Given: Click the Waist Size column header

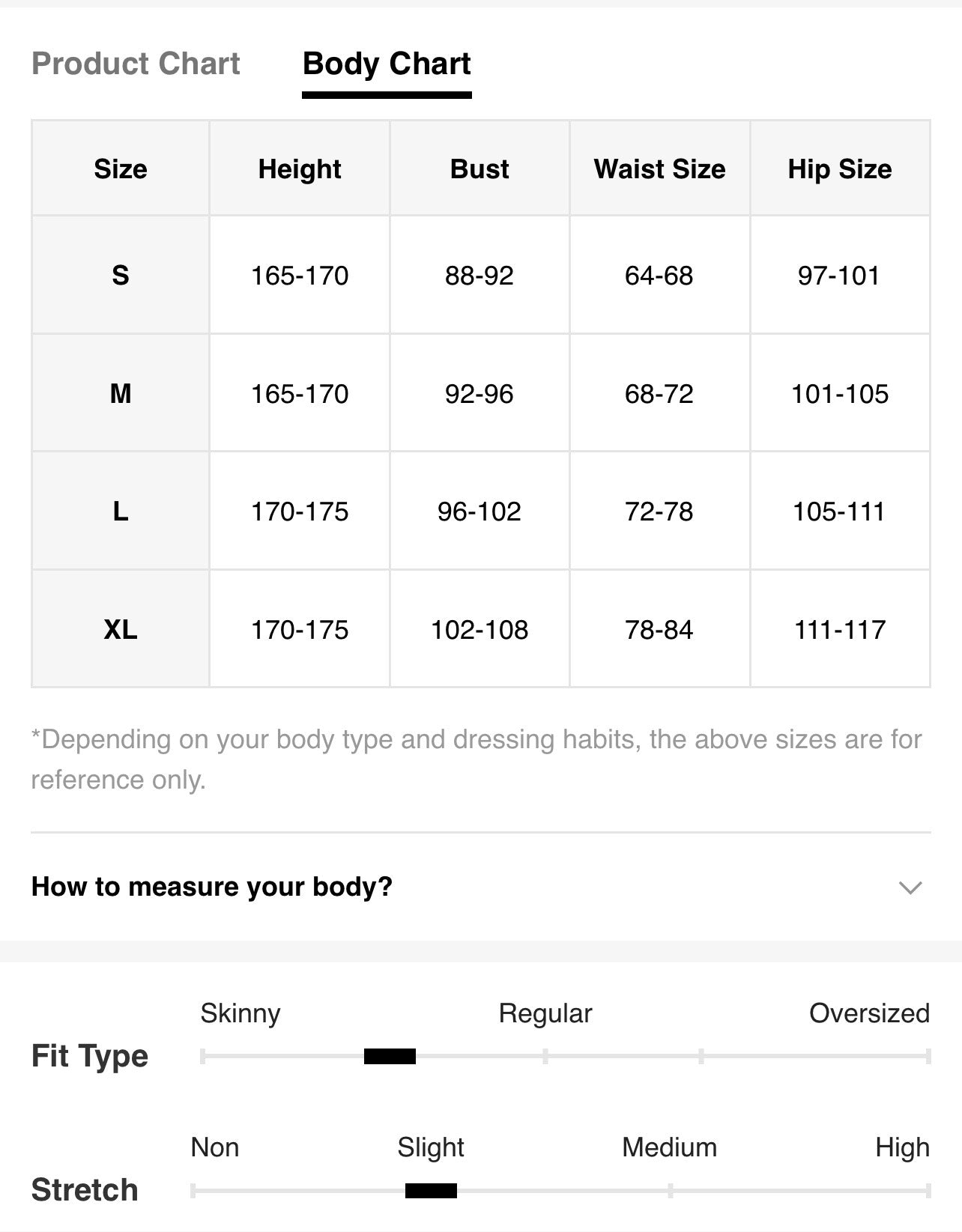Looking at the screenshot, I should coord(659,169).
